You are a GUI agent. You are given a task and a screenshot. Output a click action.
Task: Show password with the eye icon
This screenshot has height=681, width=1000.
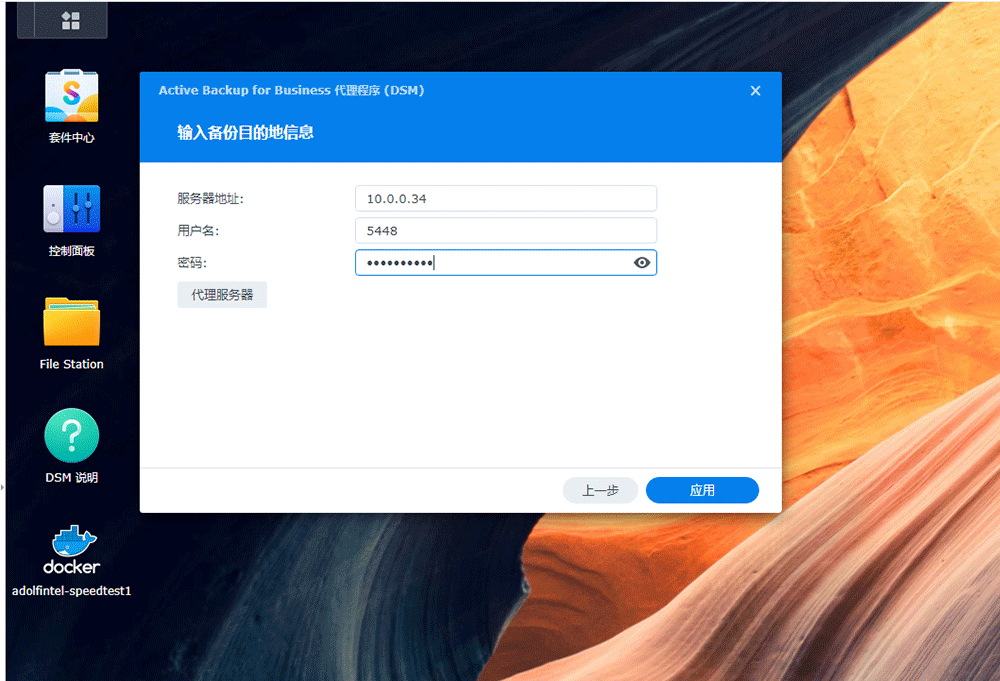[x=642, y=263]
